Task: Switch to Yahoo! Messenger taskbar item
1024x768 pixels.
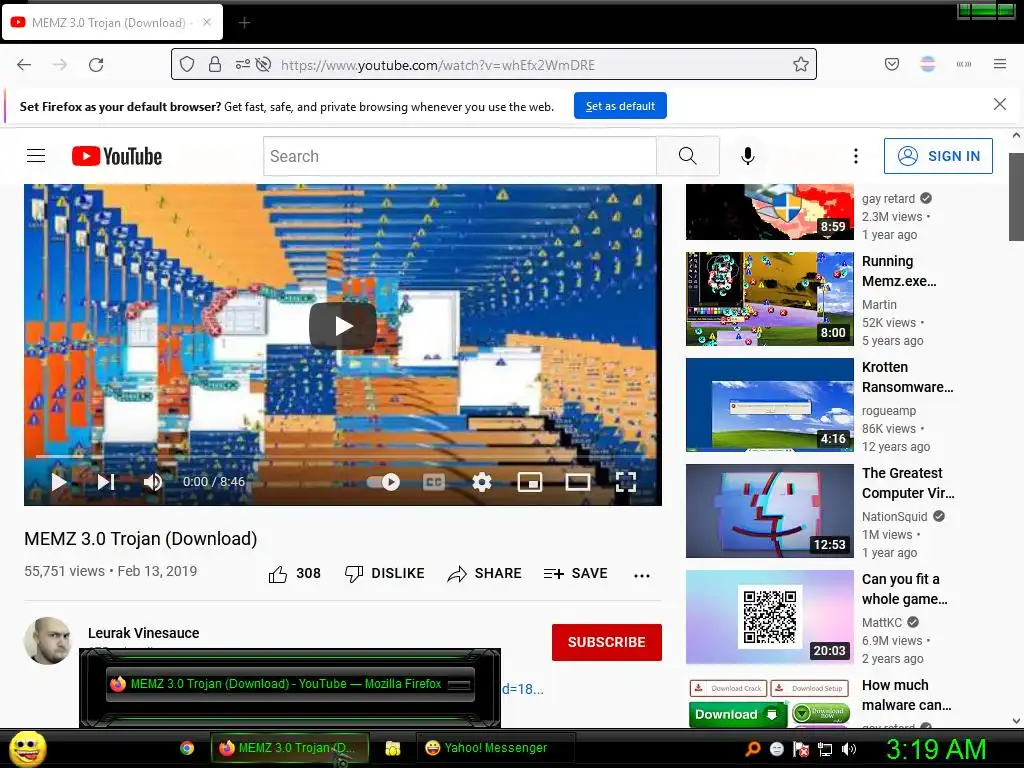Action: tap(495, 748)
